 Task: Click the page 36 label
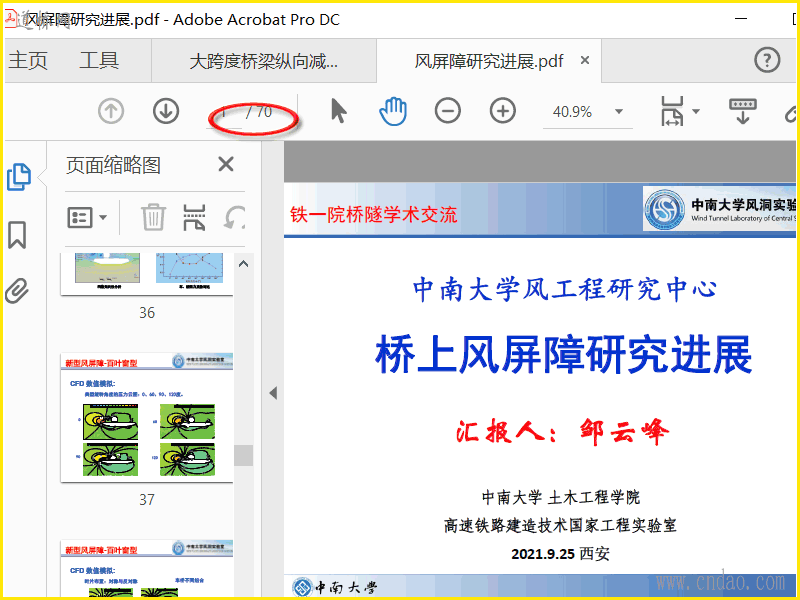pos(147,313)
